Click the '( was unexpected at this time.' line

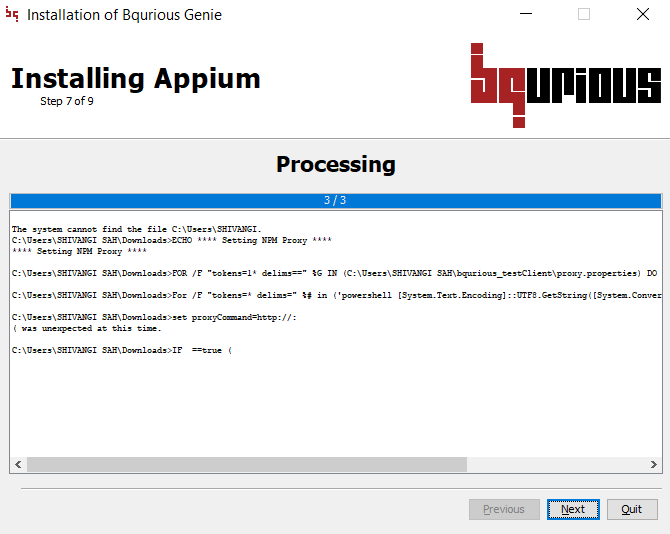pos(87,329)
